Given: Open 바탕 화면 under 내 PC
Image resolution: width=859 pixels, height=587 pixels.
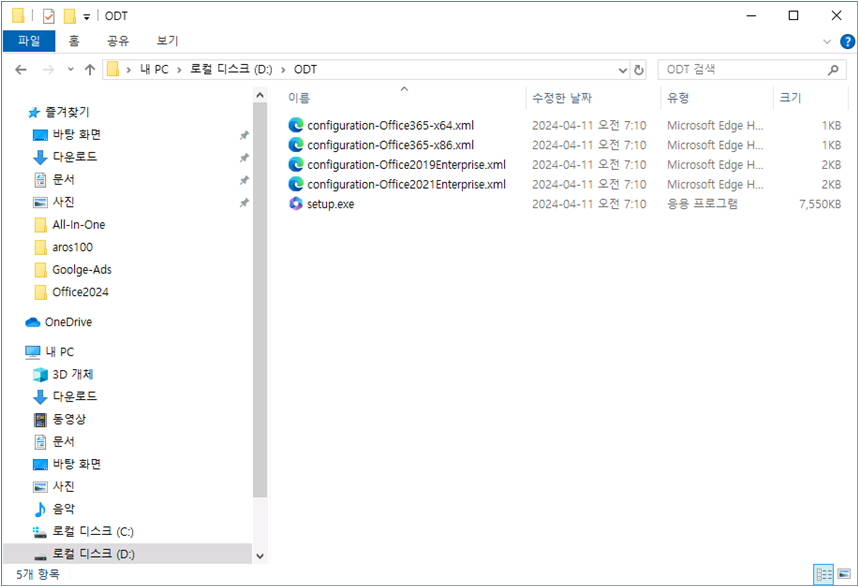Looking at the screenshot, I should pyautogui.click(x=67, y=464).
